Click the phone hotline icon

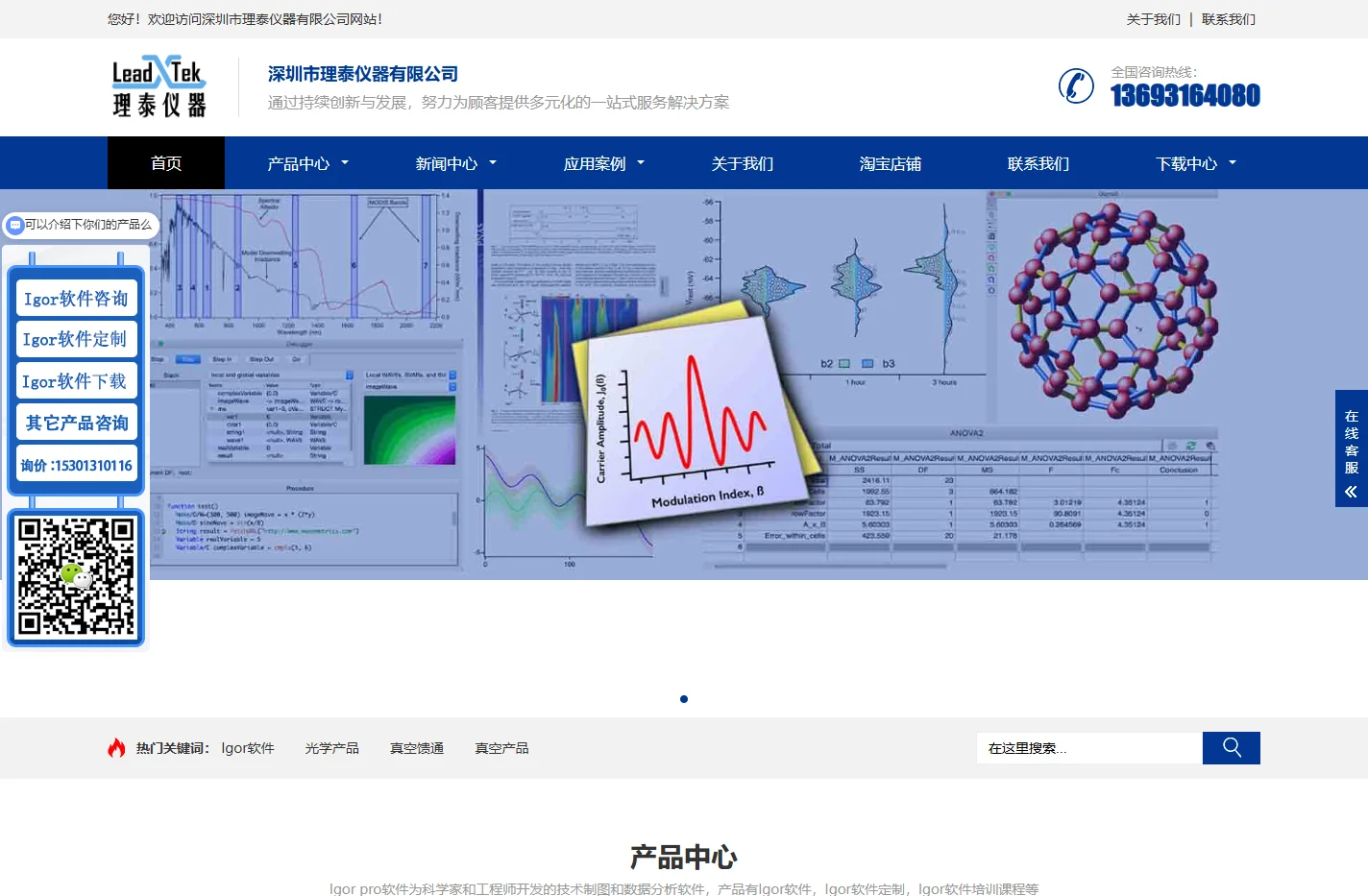1076,86
